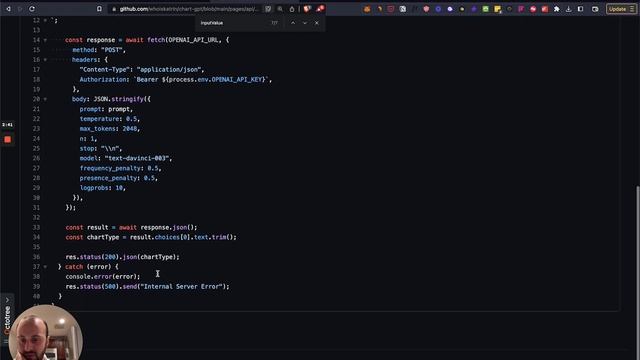The image size is (640, 360).
Task: Toggle the browser sidebar panel icon
Action: point(580,9)
